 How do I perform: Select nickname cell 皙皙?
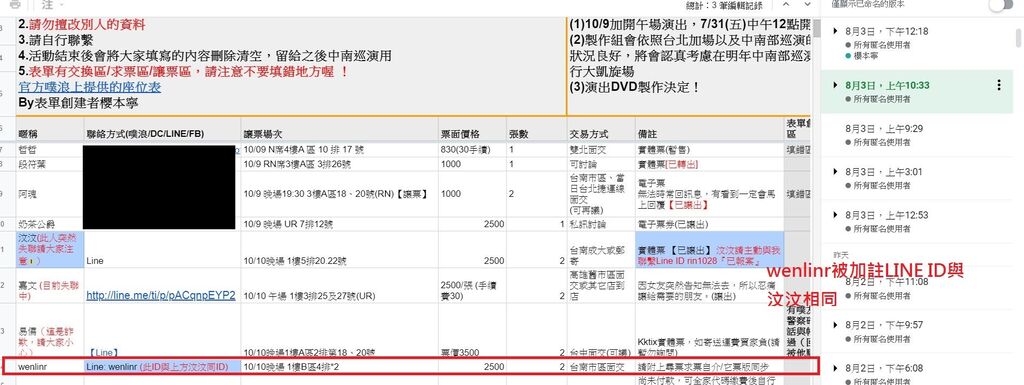[x=50, y=150]
